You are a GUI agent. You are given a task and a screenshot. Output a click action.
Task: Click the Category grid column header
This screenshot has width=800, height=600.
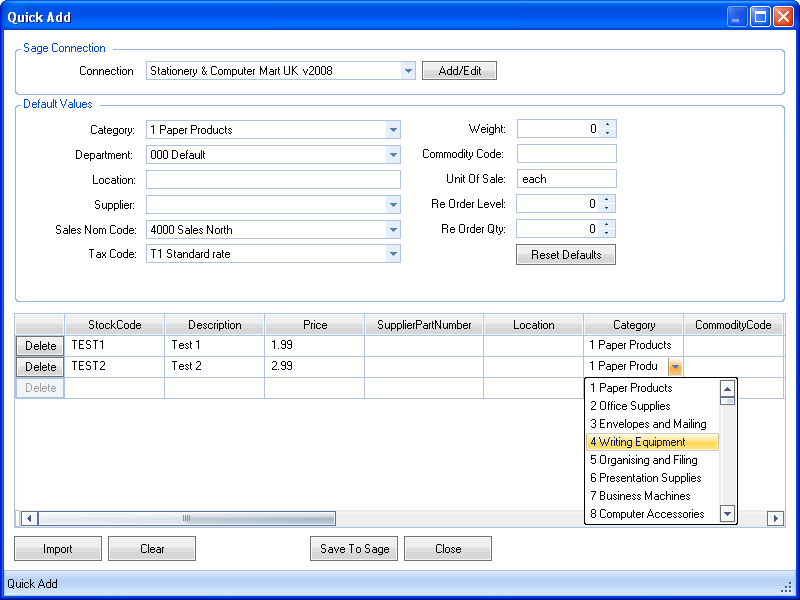point(634,325)
